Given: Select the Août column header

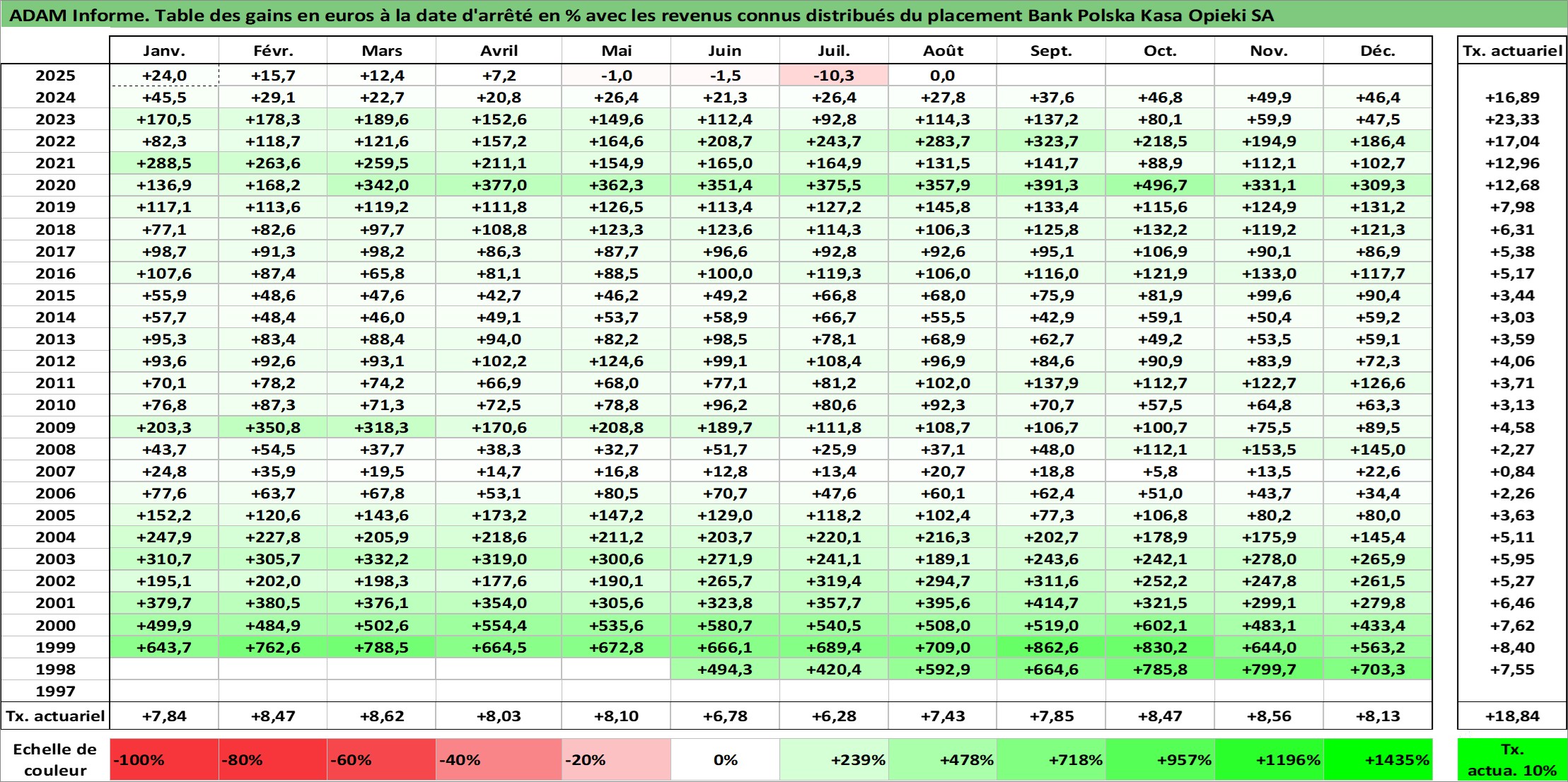Looking at the screenshot, I should click(x=943, y=50).
